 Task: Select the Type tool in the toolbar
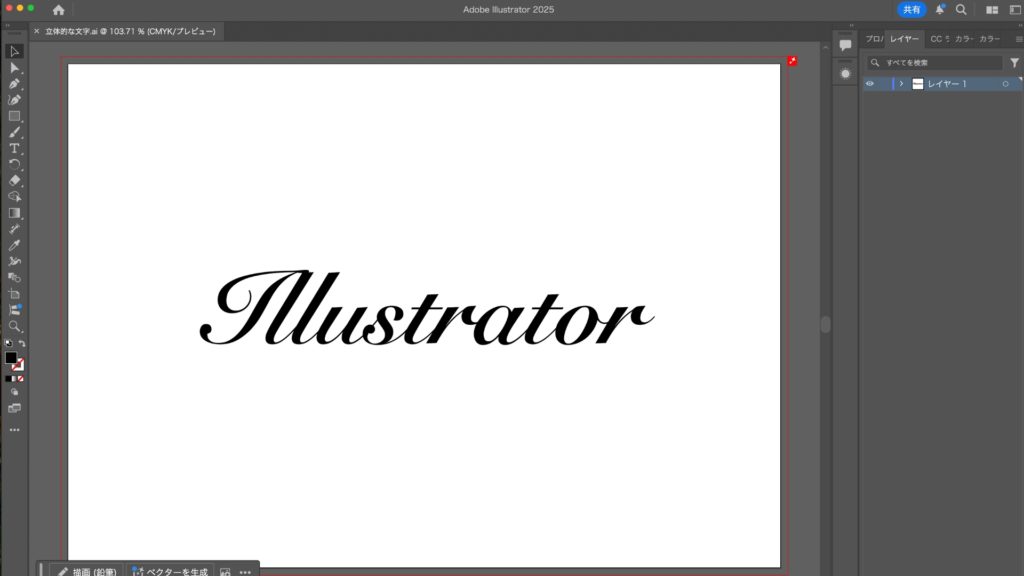14,148
